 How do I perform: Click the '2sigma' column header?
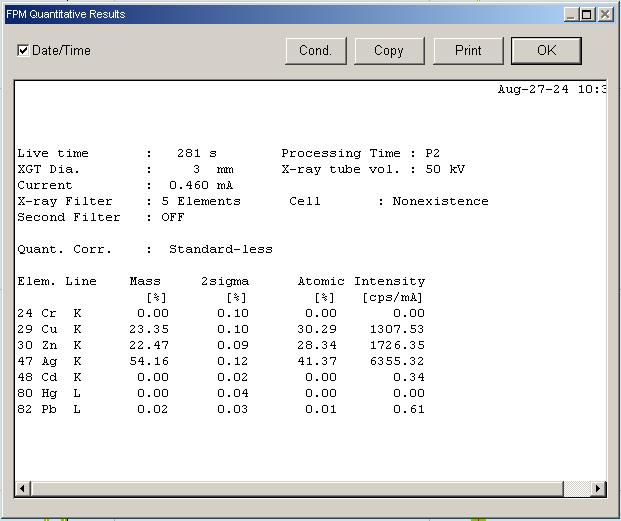click(225, 281)
